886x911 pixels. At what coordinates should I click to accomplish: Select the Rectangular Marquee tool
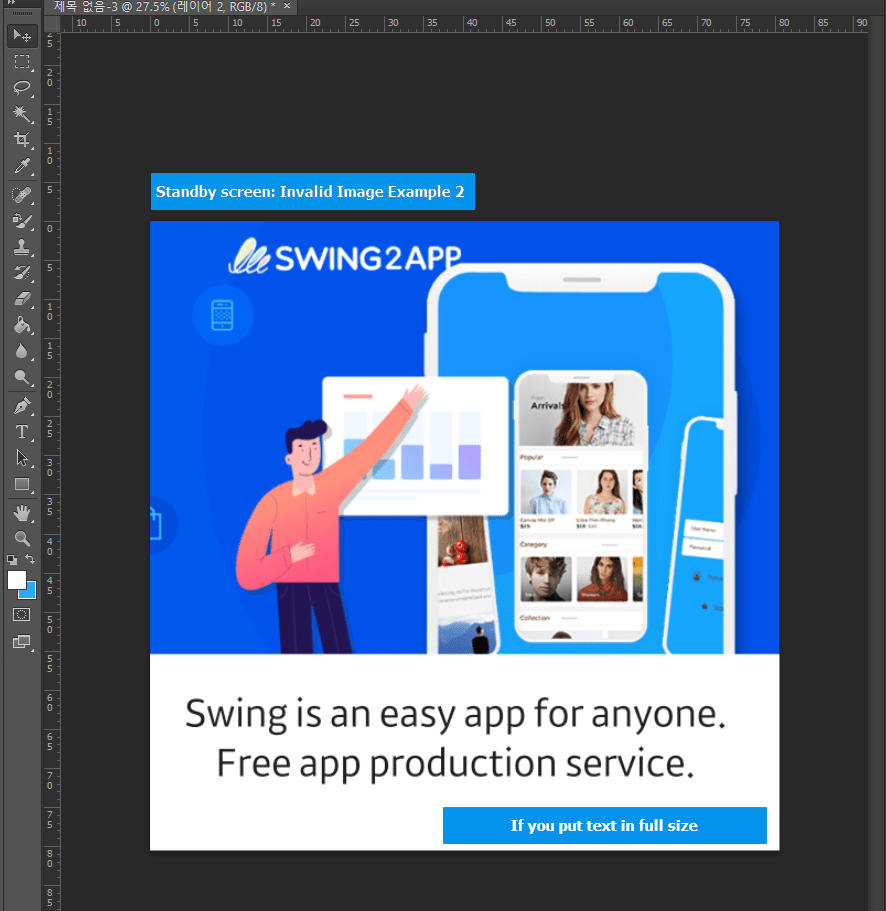point(22,62)
